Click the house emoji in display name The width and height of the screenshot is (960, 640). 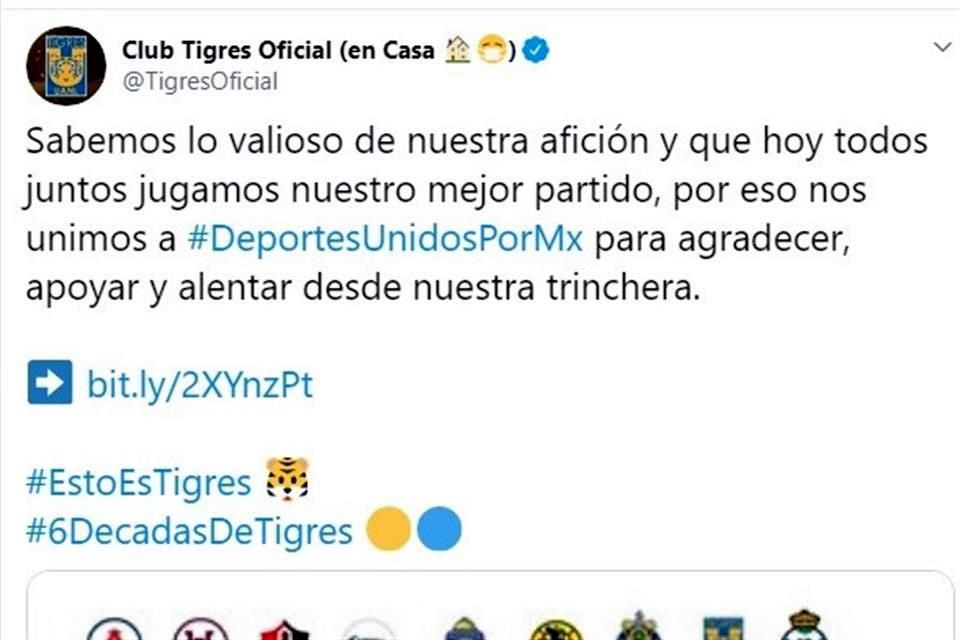(457, 50)
